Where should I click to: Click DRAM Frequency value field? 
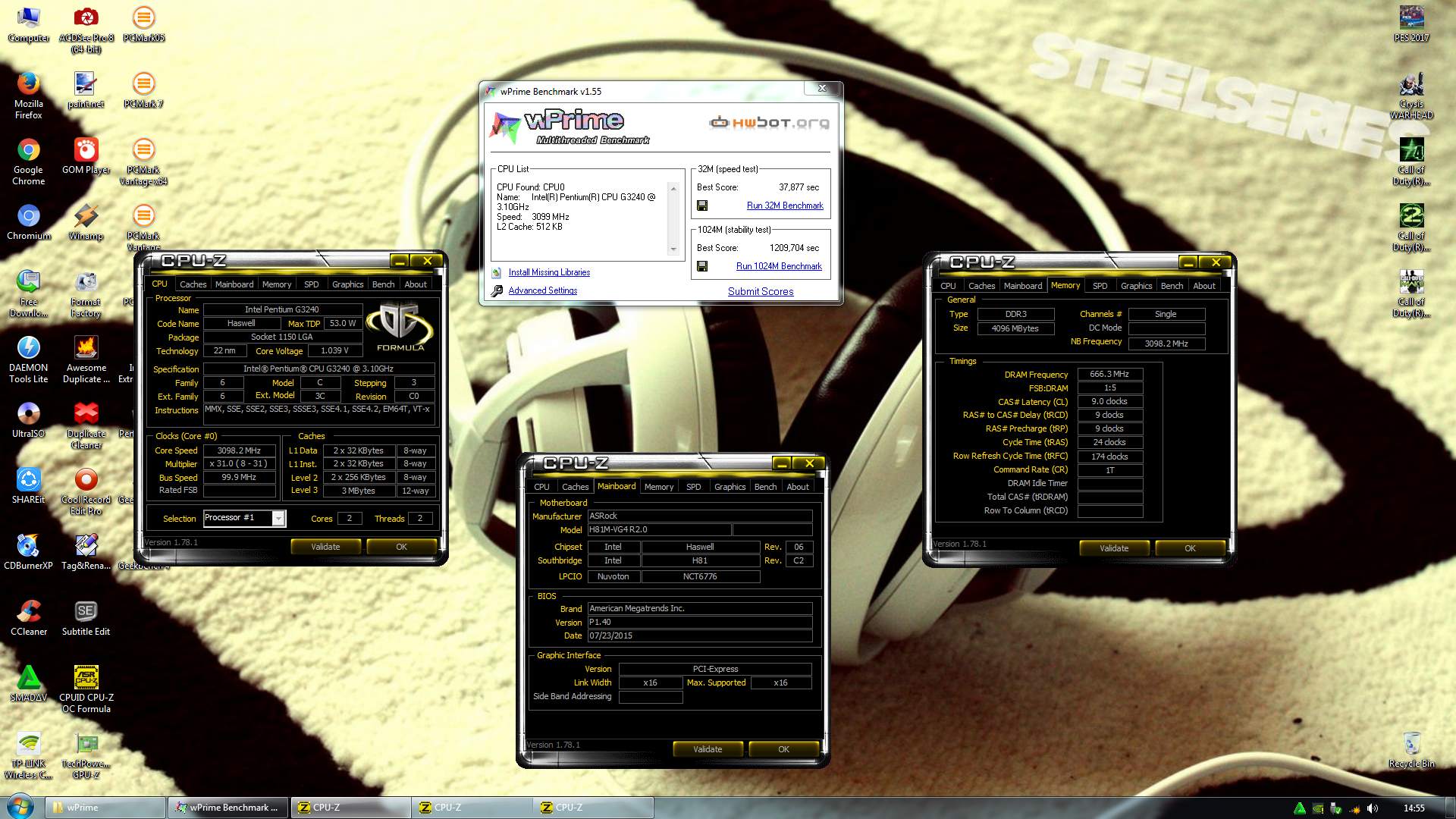point(1109,374)
